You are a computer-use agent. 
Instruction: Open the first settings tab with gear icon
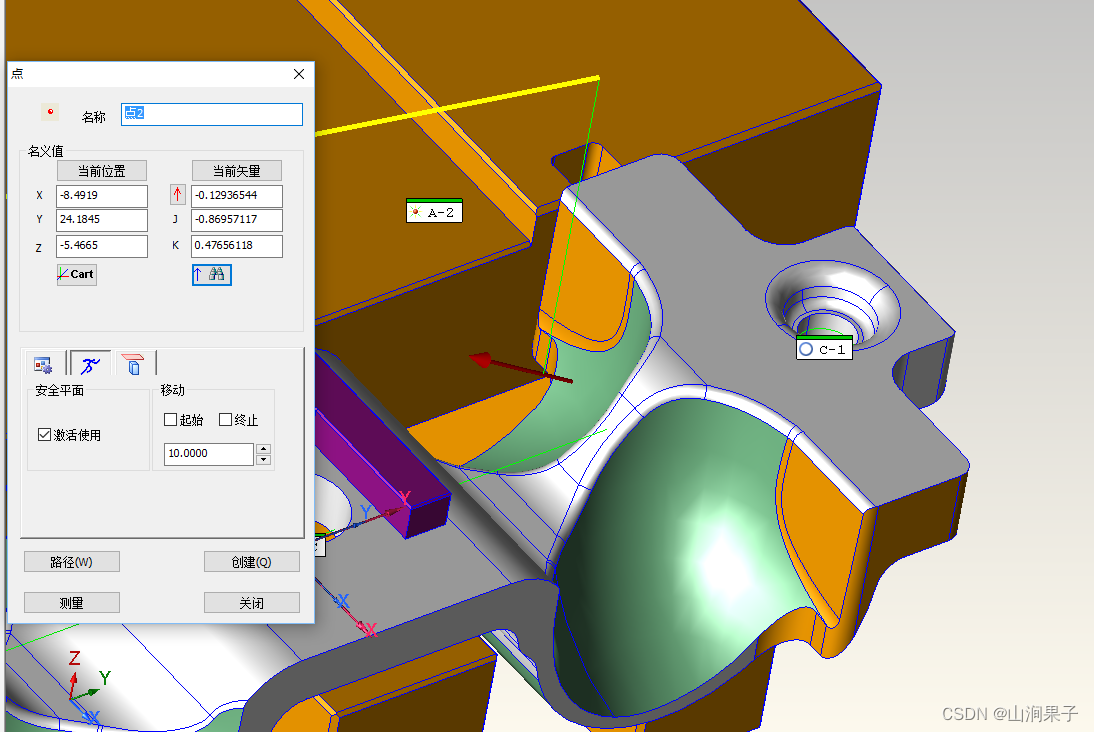43,364
